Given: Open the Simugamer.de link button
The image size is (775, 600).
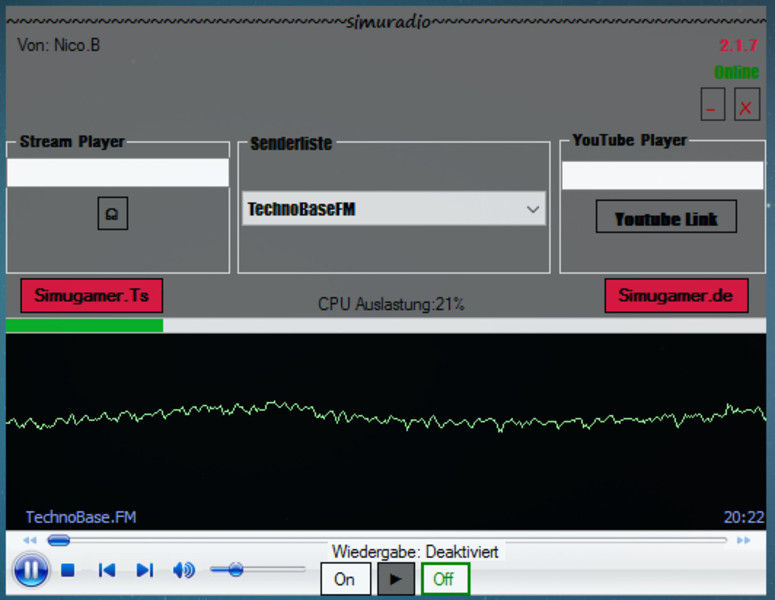Looking at the screenshot, I should [x=676, y=296].
